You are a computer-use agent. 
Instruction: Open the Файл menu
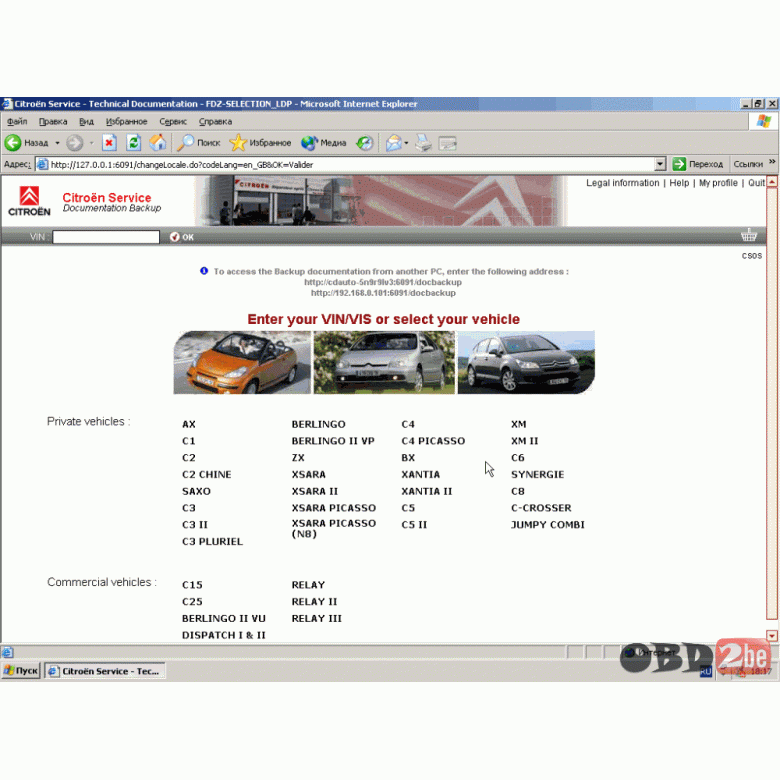click(x=17, y=121)
